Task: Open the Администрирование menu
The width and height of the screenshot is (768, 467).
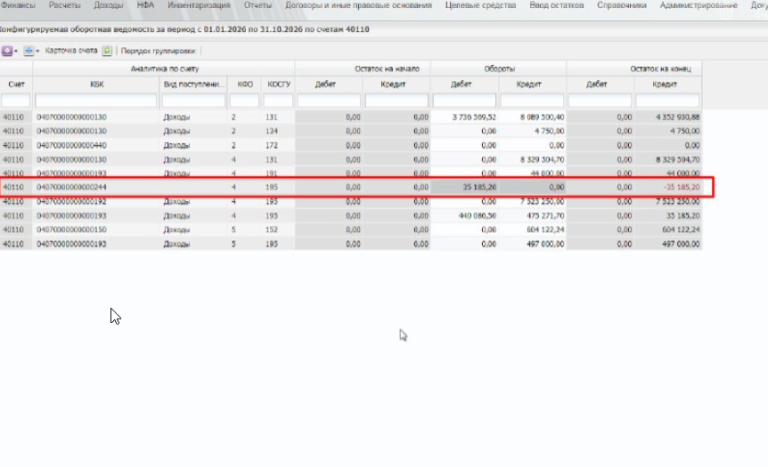Action: point(698,5)
